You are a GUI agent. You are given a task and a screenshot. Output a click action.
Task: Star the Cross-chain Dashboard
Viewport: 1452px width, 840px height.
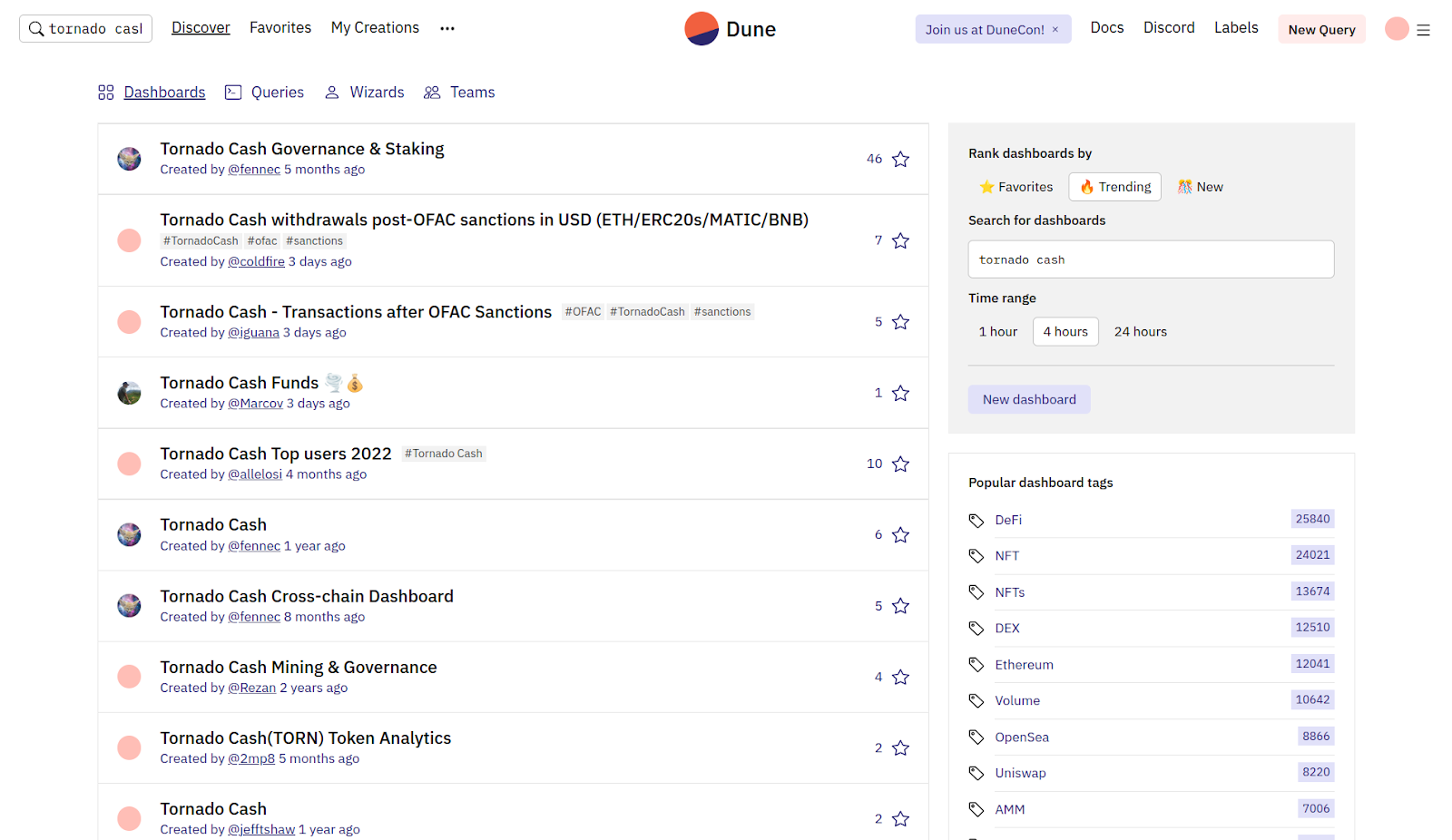tap(900, 606)
